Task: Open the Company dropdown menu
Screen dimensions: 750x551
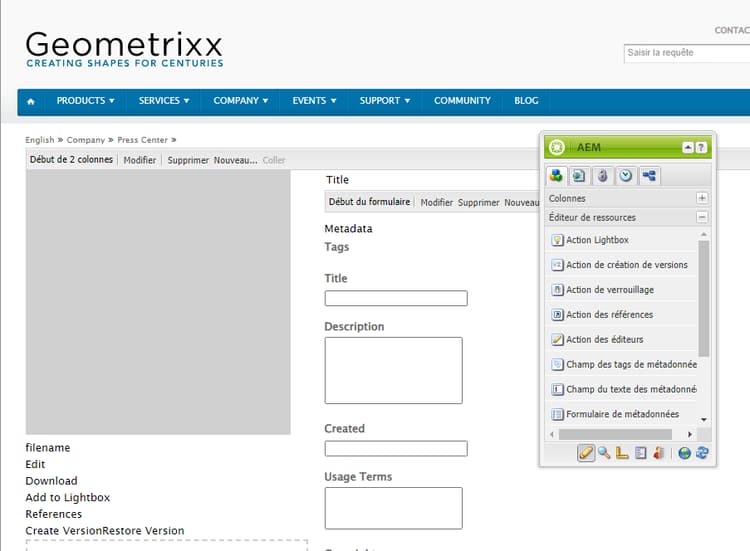Action: pos(240,101)
